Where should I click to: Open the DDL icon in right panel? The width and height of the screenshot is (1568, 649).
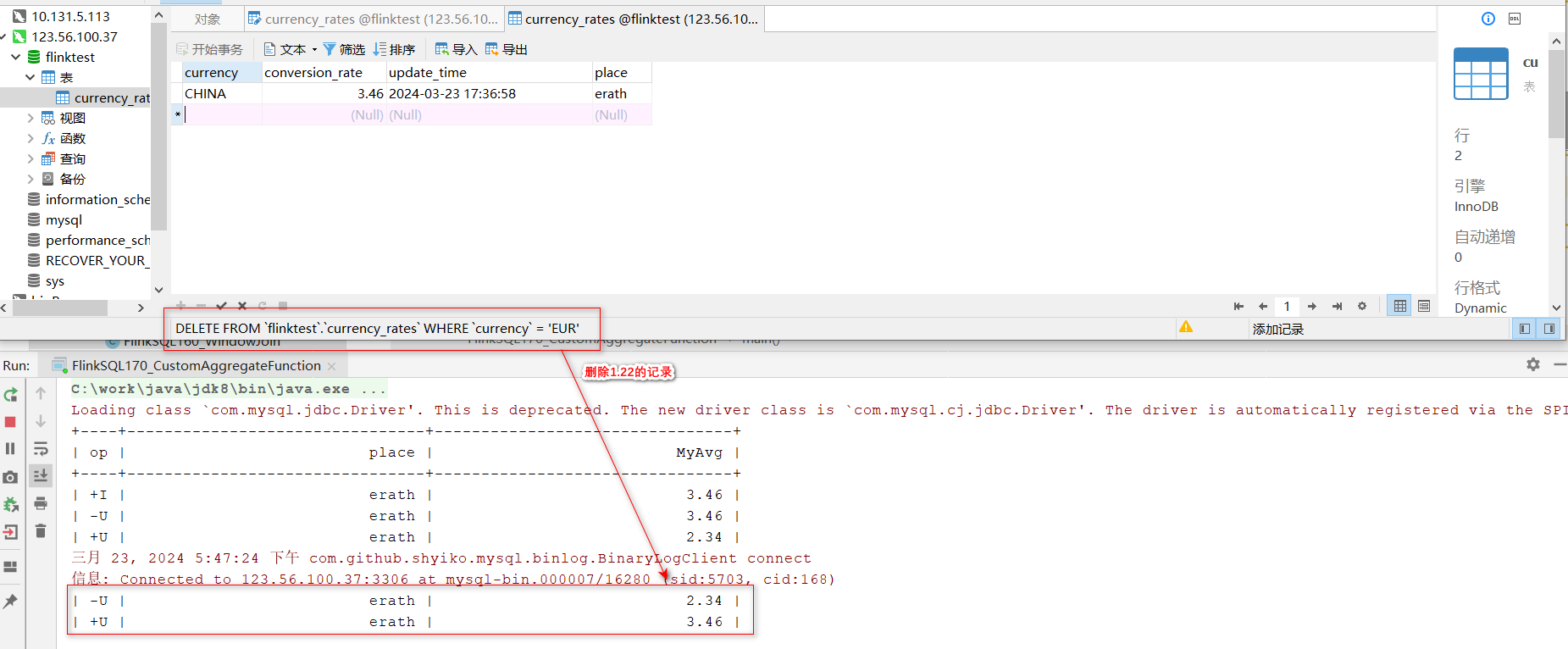tap(1515, 19)
